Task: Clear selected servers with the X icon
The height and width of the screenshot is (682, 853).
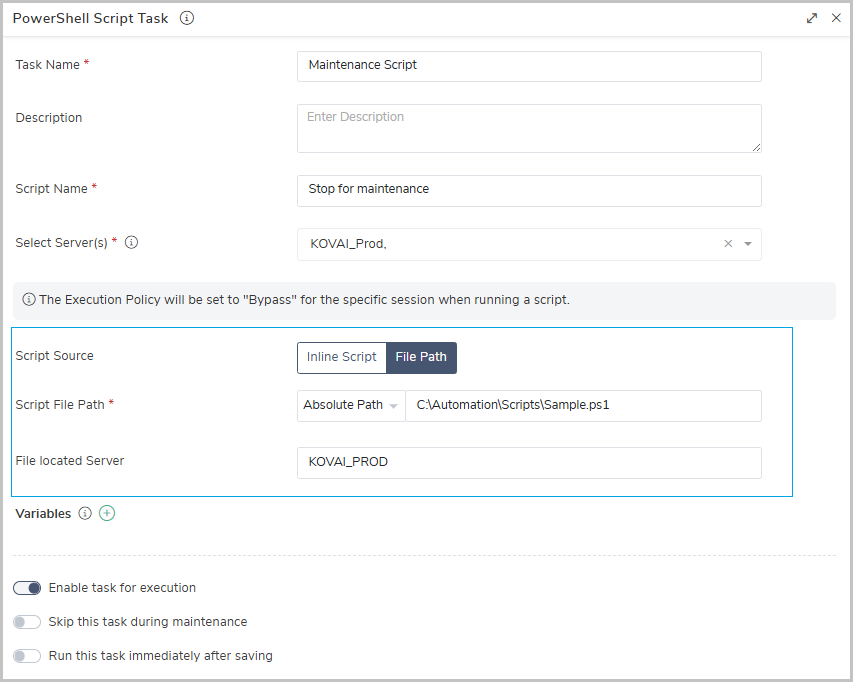Action: (728, 244)
